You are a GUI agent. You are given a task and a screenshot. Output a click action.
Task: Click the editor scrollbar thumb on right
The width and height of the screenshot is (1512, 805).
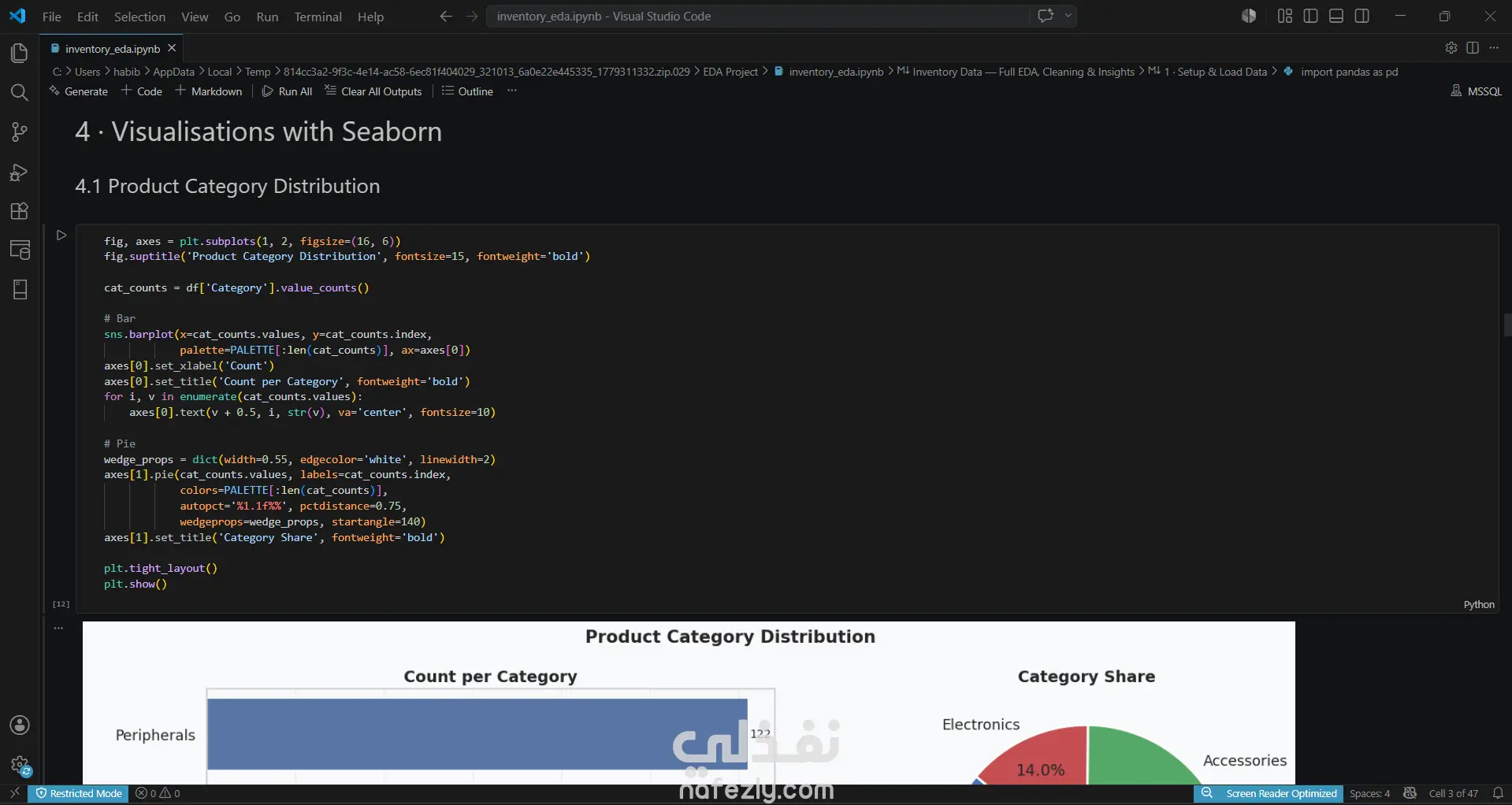coord(1507,325)
